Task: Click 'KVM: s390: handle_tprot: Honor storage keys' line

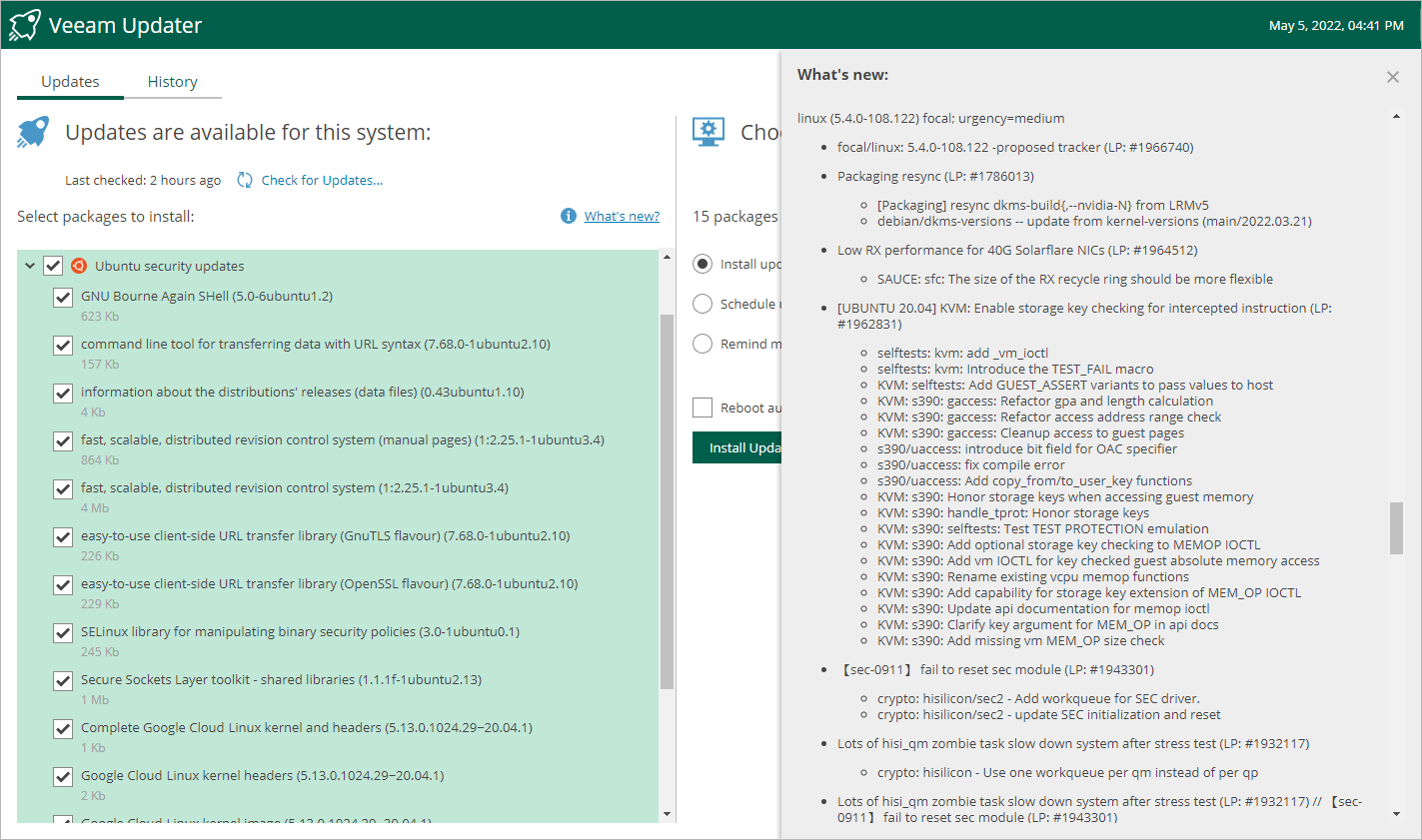Action: 1013,512
